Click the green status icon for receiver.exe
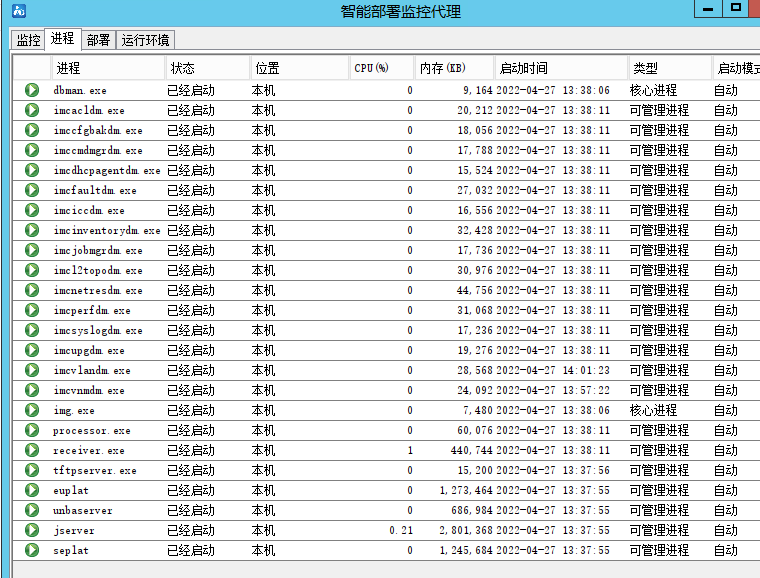 [32, 450]
